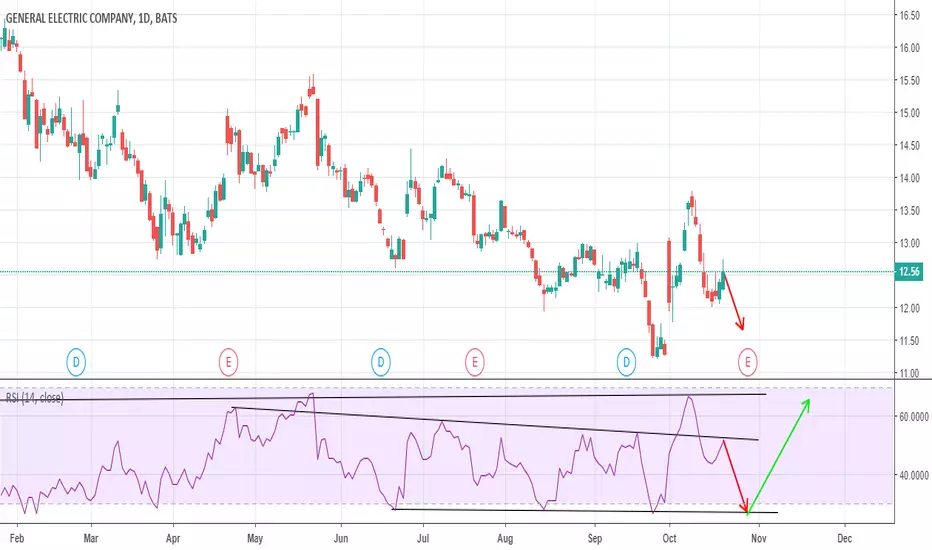Select the Feb label on time axis
The height and width of the screenshot is (550, 932).
click(x=17, y=538)
